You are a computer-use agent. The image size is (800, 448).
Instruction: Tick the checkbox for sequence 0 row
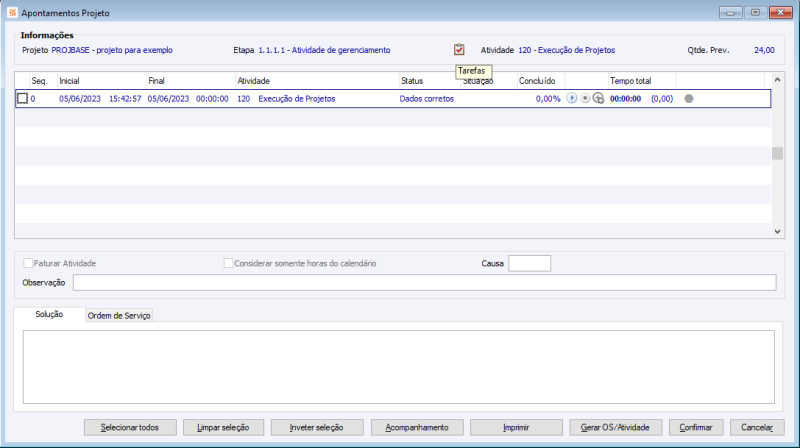coord(22,98)
